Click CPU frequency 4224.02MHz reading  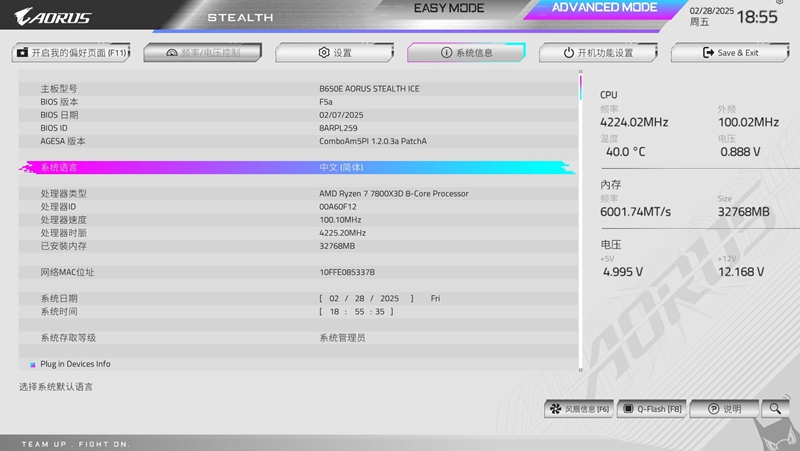634,122
